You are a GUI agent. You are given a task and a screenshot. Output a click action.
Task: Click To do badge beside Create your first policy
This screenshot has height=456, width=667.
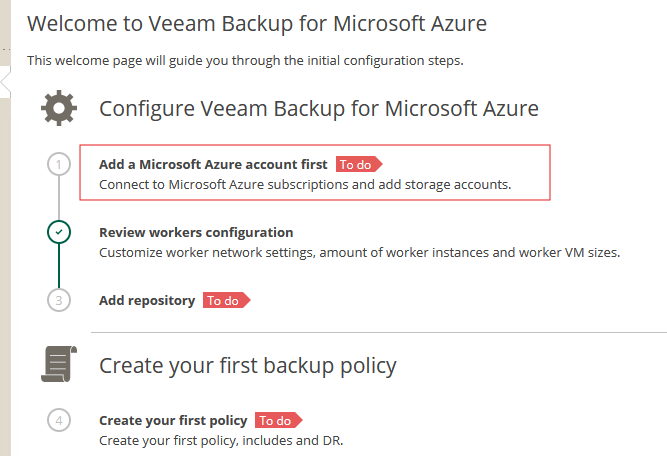(x=277, y=420)
